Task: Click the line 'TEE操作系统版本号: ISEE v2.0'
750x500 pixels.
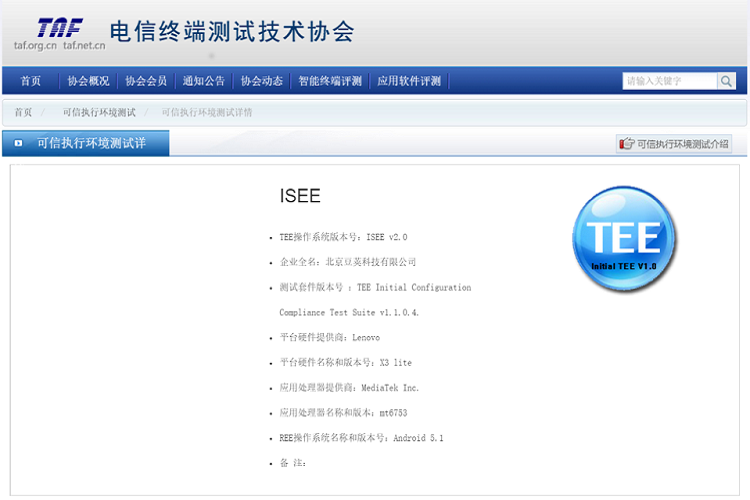Action: [x=343, y=237]
